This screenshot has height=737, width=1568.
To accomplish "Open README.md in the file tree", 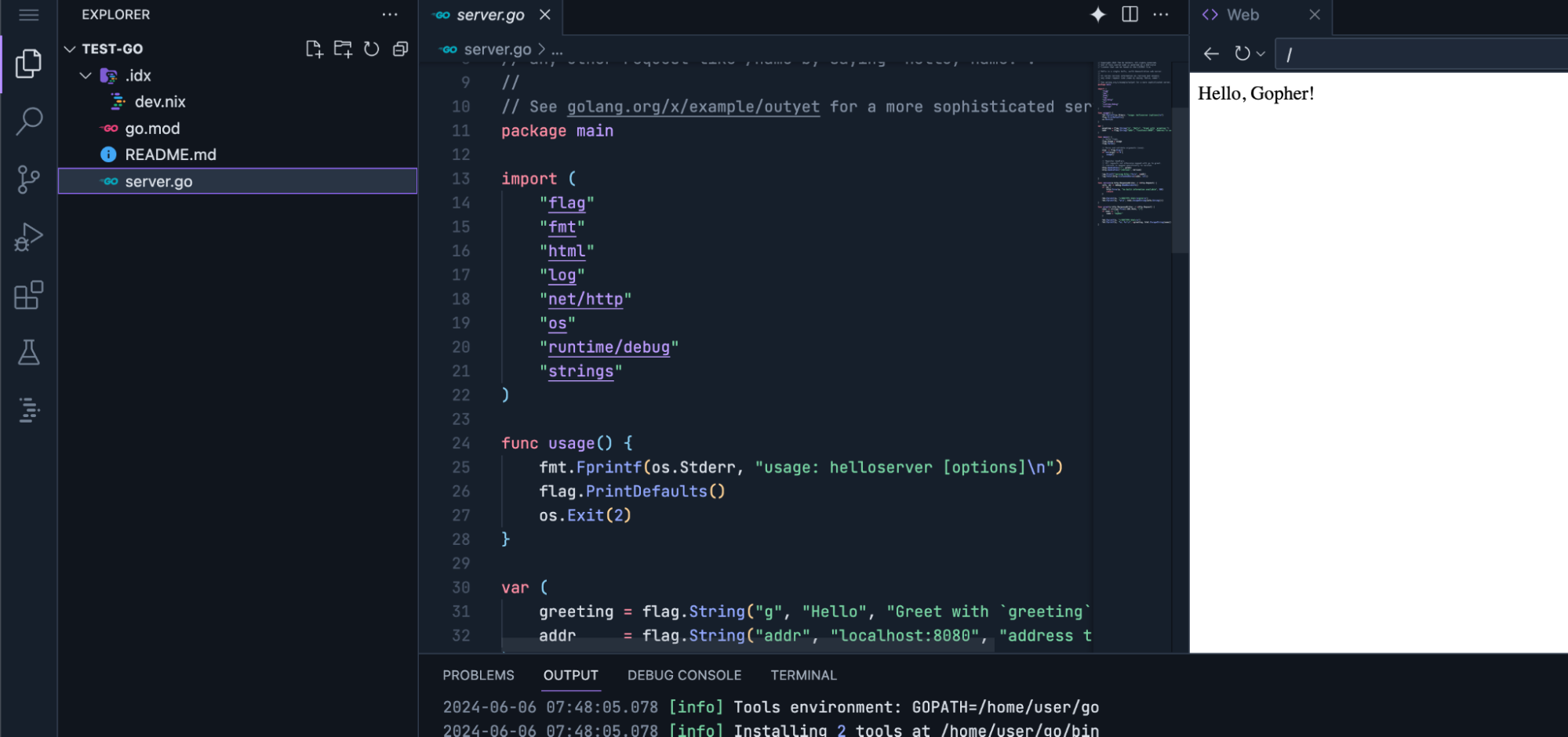I will (x=170, y=154).
